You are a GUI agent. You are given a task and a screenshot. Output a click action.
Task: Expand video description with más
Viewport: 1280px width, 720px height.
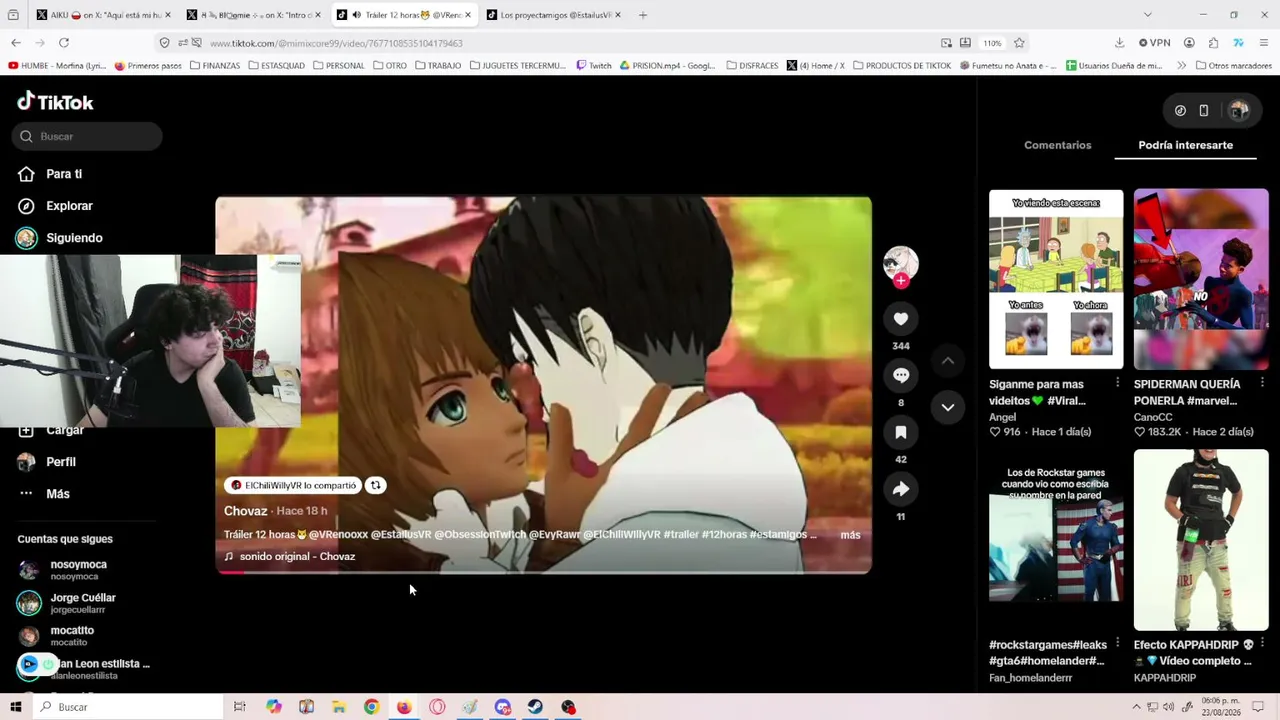pyautogui.click(x=850, y=535)
